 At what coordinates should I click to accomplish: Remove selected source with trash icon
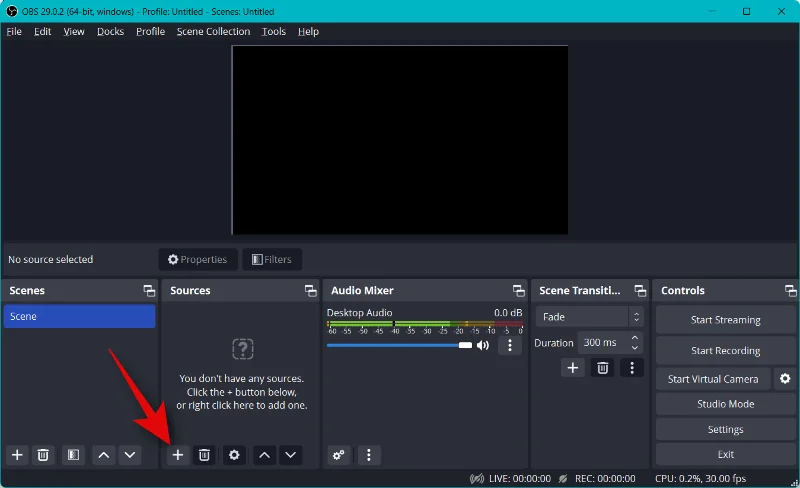(204, 455)
